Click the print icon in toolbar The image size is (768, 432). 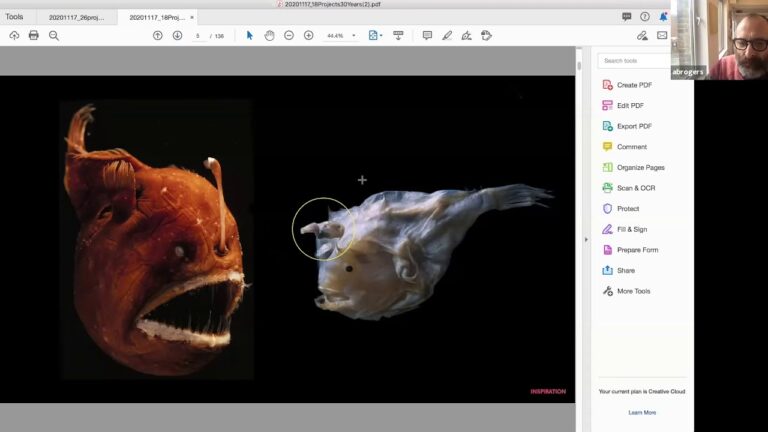point(34,35)
